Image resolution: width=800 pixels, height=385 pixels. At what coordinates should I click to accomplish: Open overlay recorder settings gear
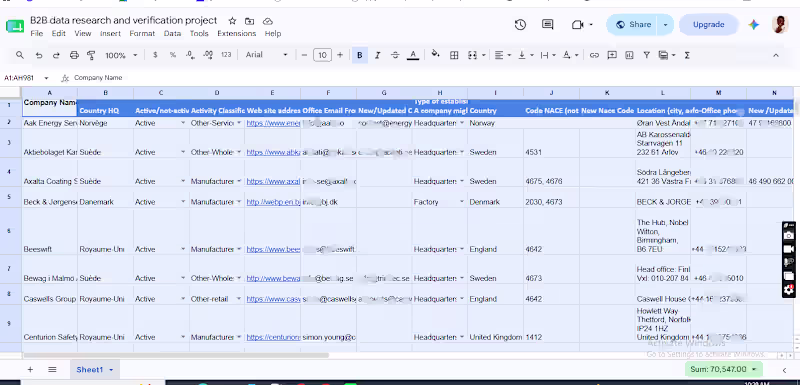point(789,290)
